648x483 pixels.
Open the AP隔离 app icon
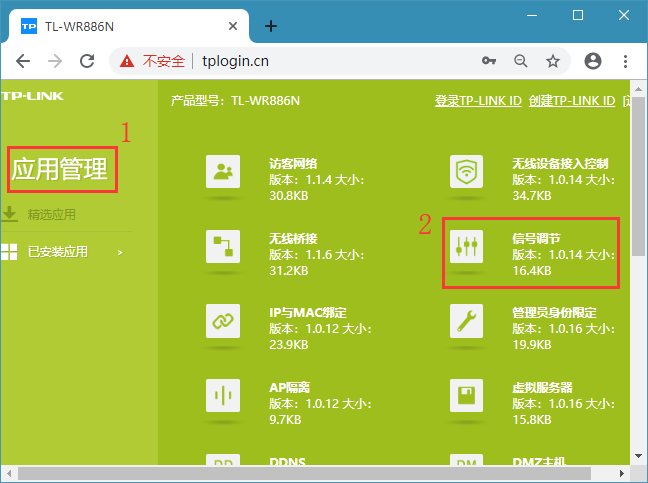[222, 395]
